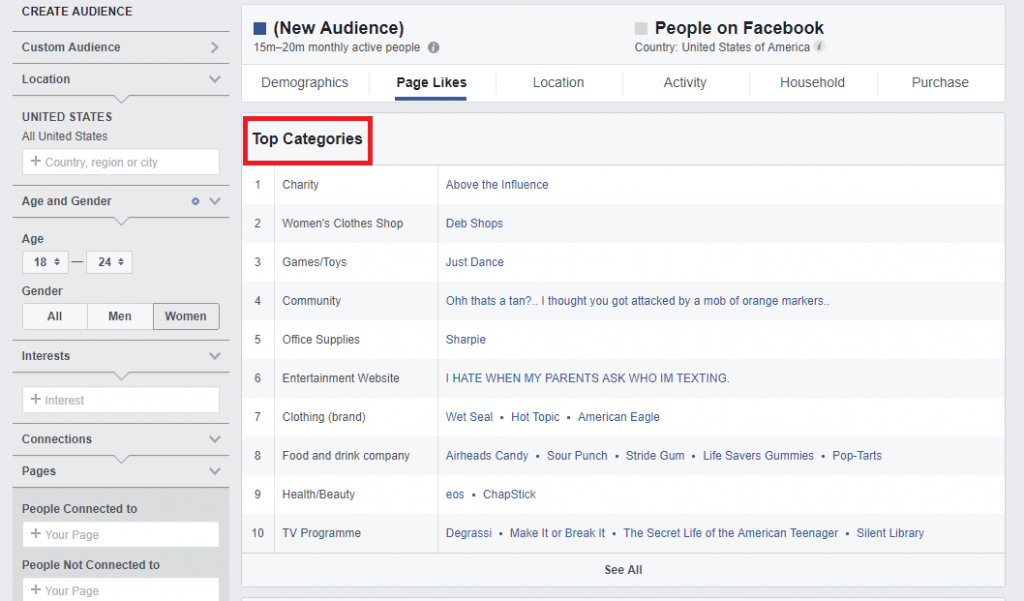Click info icon next to country United States
1024x601 pixels.
click(x=819, y=47)
